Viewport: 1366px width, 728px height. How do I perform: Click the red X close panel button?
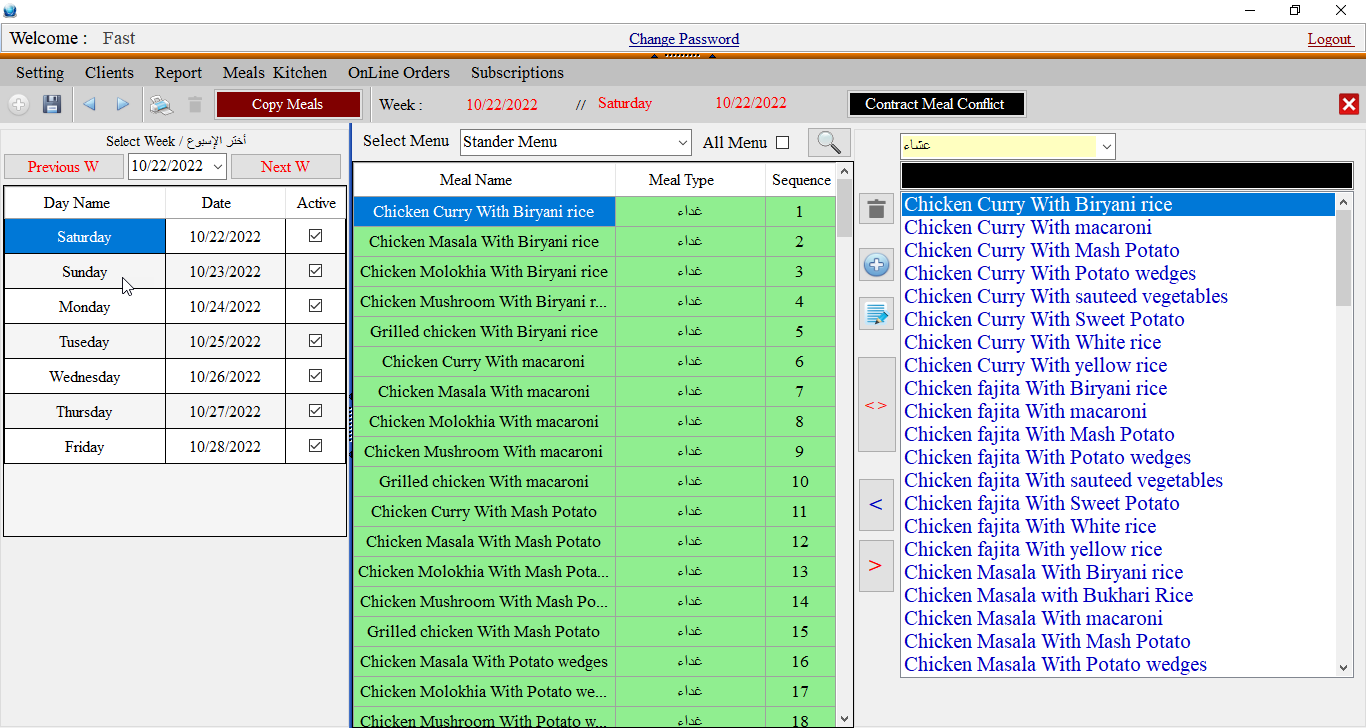tap(1349, 104)
